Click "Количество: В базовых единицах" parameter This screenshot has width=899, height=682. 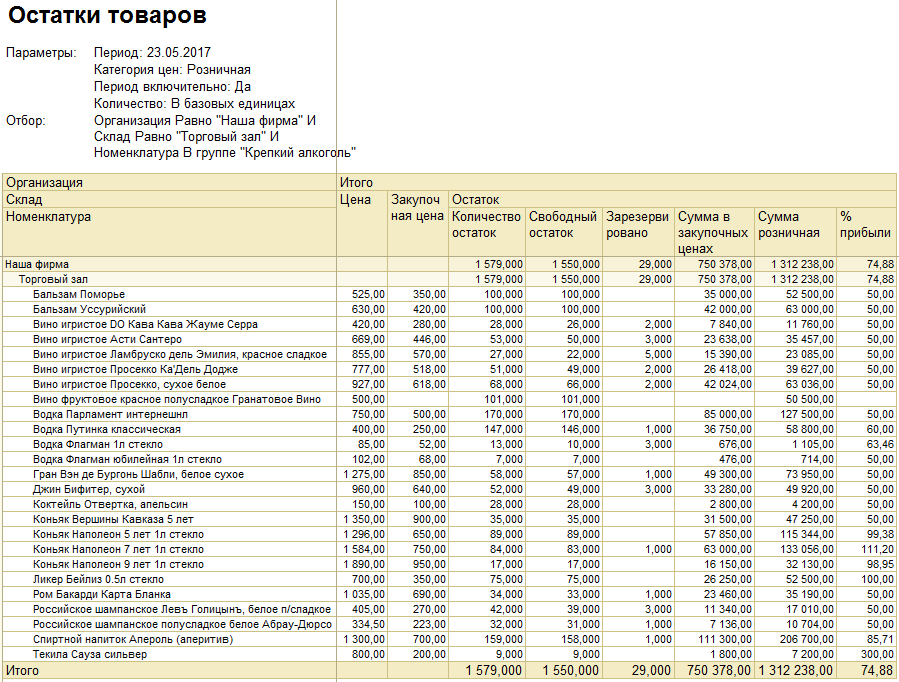pyautogui.click(x=194, y=104)
